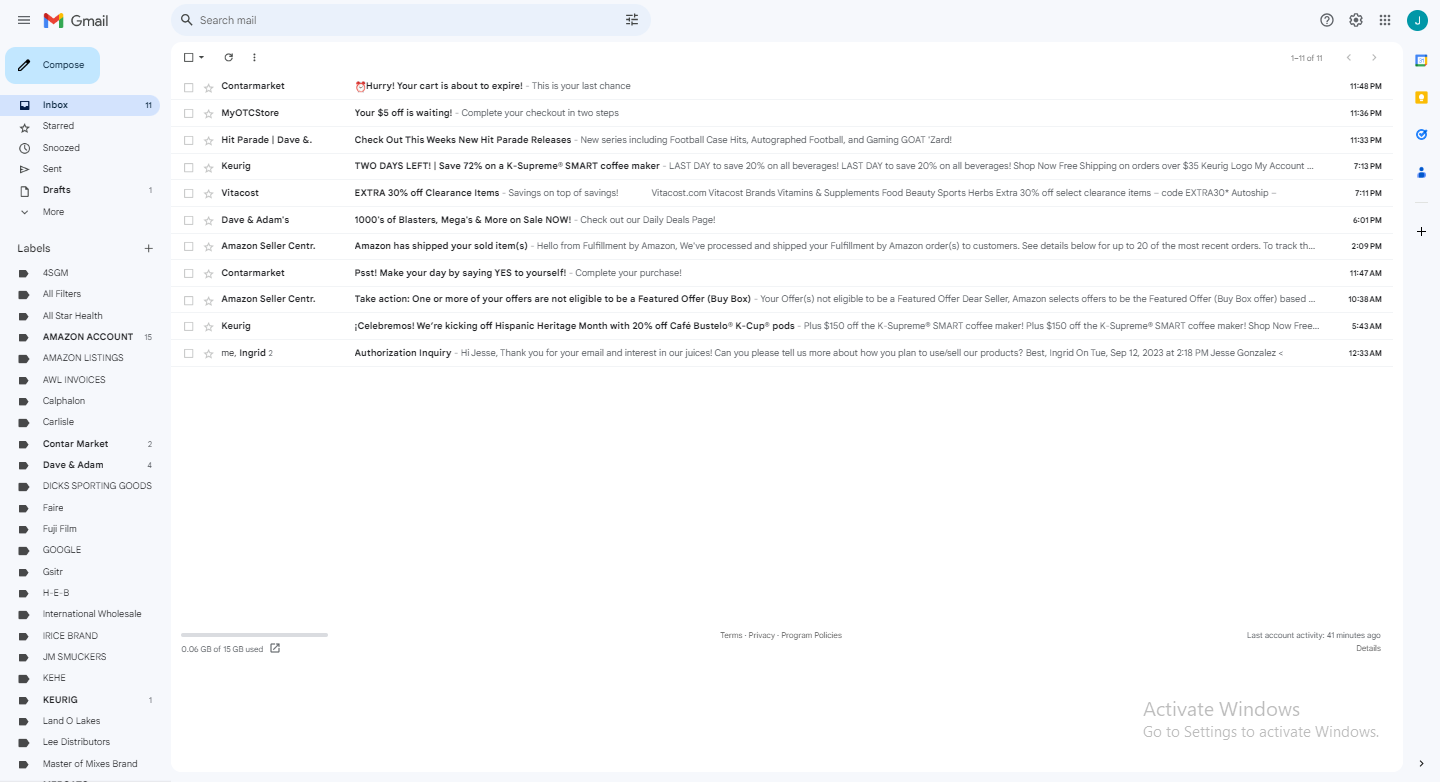Star the Dave & Adam's email
Screen dimensions: 1440x782
click(x=208, y=221)
